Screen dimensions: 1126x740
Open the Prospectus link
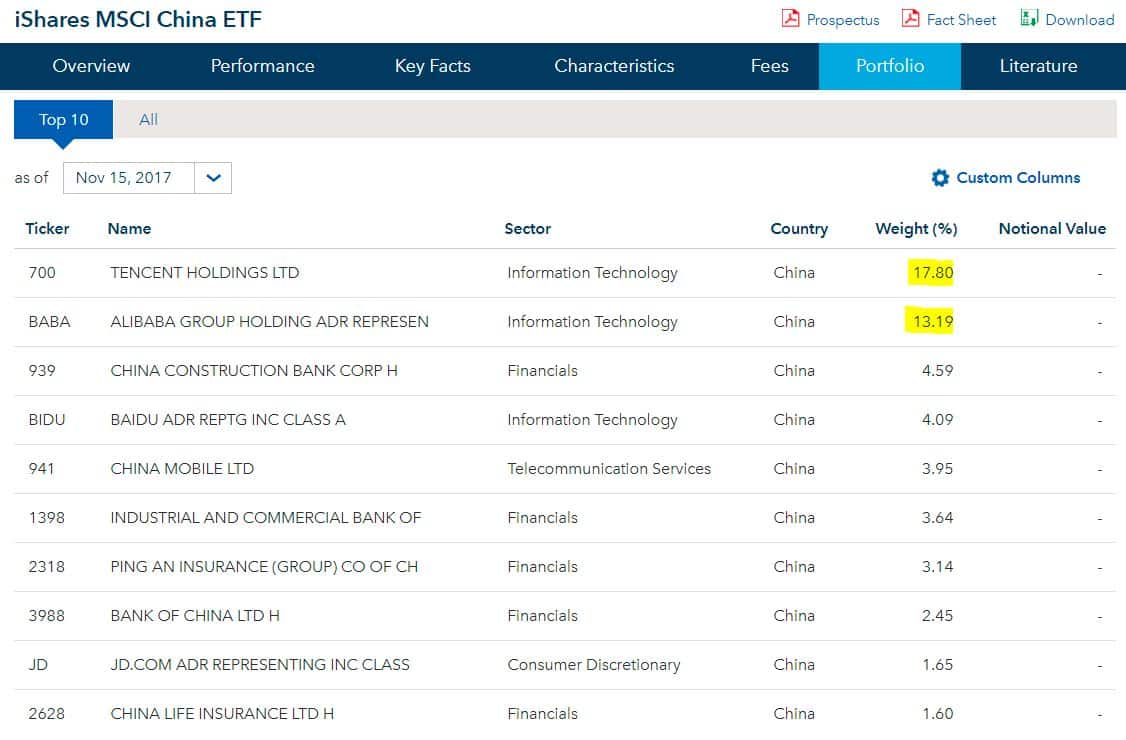[x=843, y=20]
